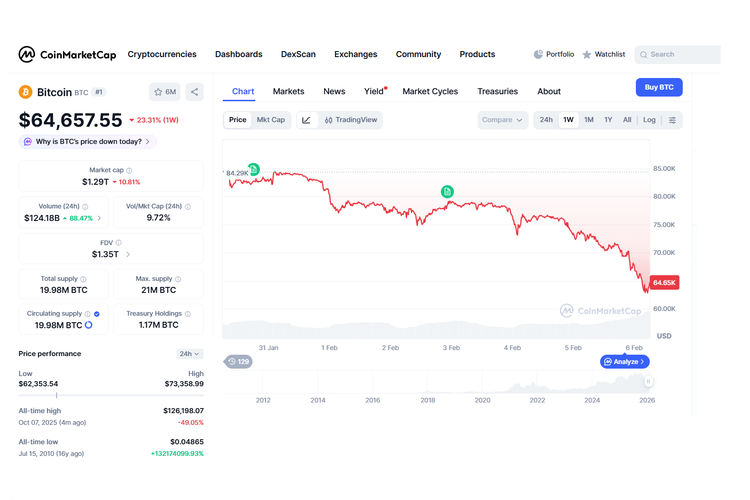
Task: Open DexScan nav menu
Action: point(298,55)
